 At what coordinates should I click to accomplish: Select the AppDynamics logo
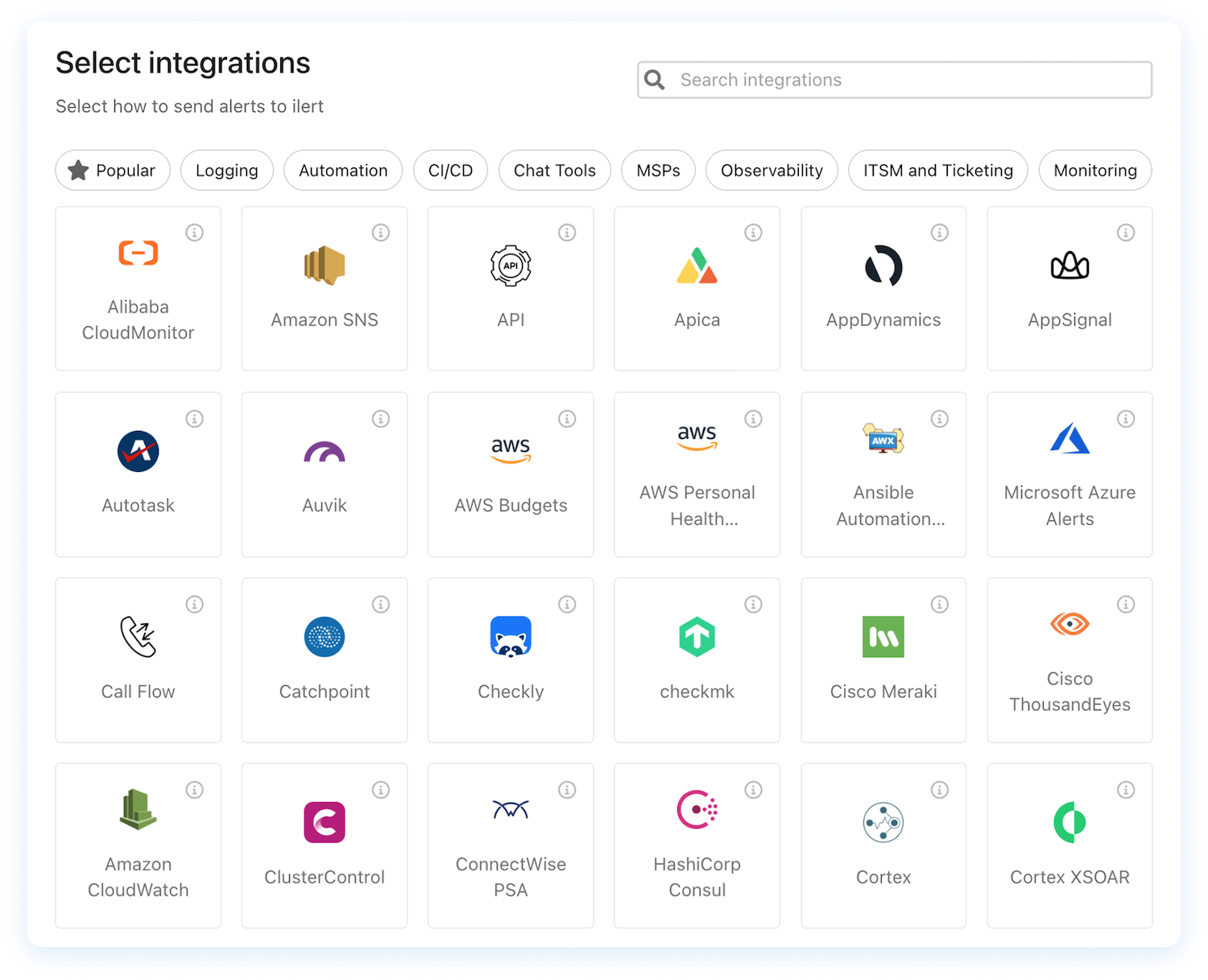(x=883, y=266)
